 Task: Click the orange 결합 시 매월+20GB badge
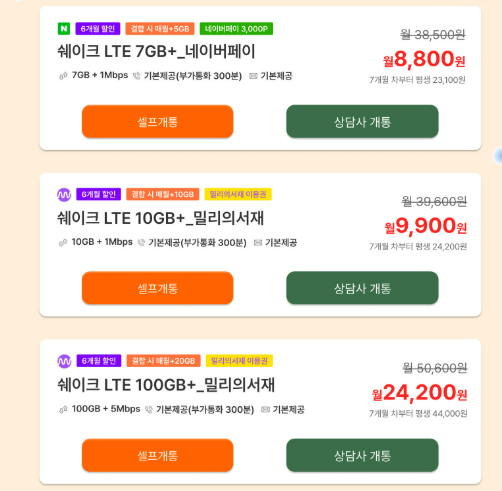[164, 361]
